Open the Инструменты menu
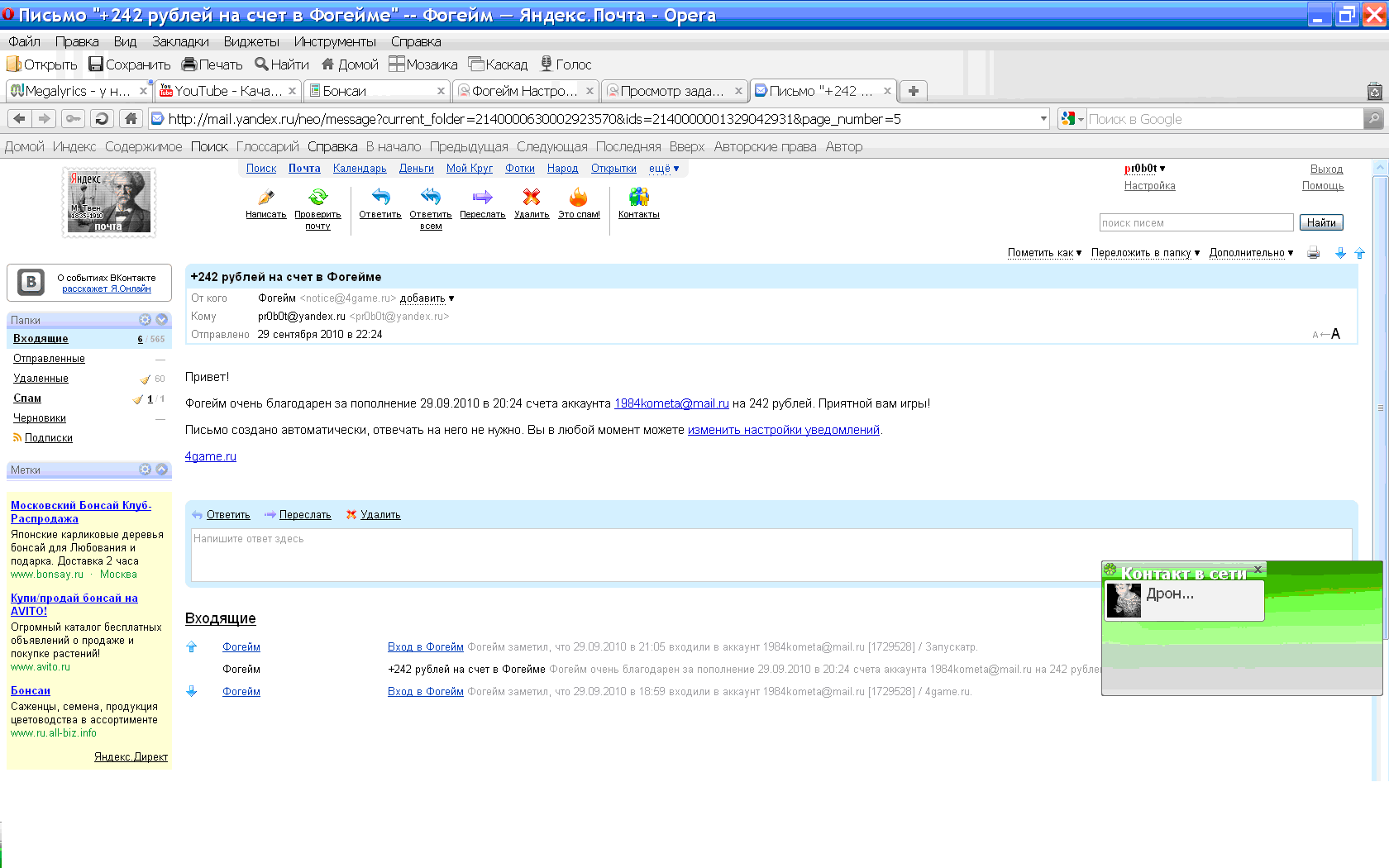The image size is (1389, 868). [x=335, y=41]
